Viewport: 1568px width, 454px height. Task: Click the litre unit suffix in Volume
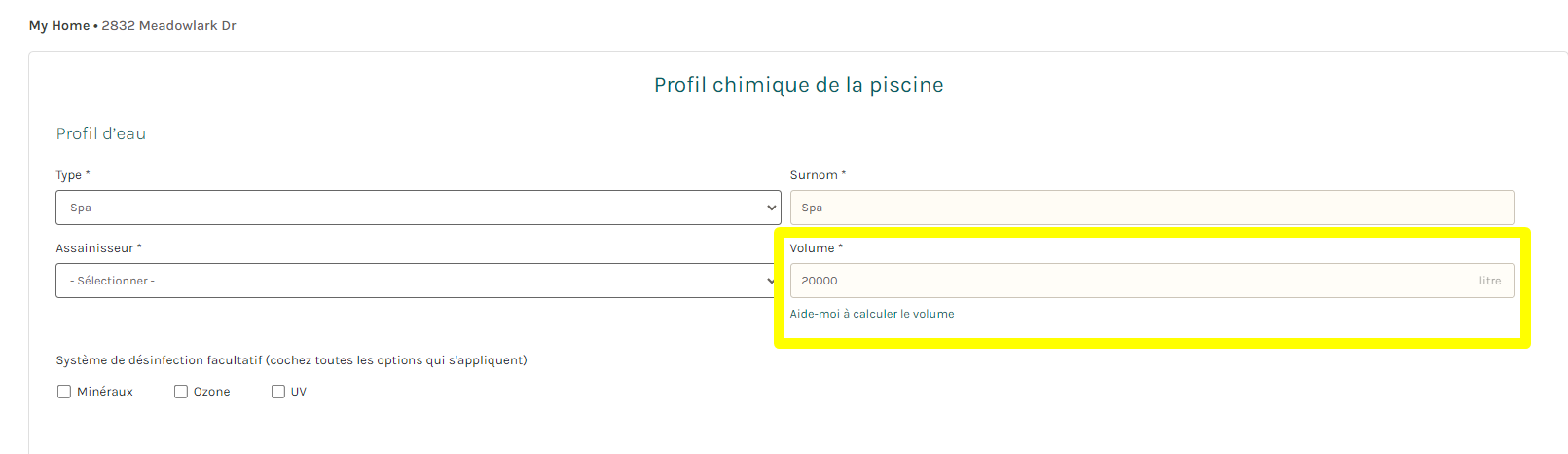tap(1490, 281)
